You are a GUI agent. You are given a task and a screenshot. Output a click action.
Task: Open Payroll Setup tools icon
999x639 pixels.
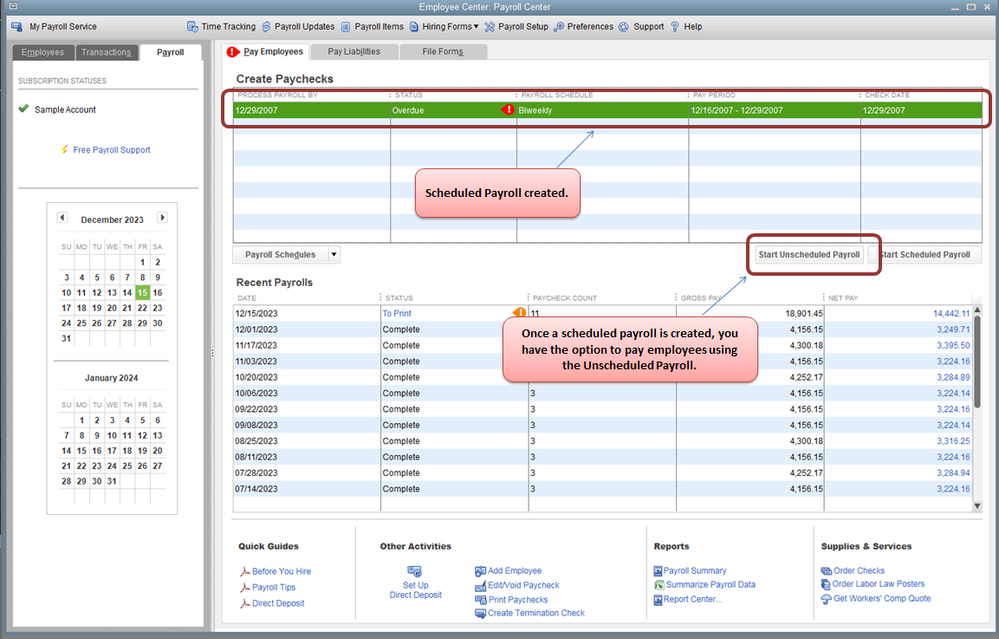489,27
